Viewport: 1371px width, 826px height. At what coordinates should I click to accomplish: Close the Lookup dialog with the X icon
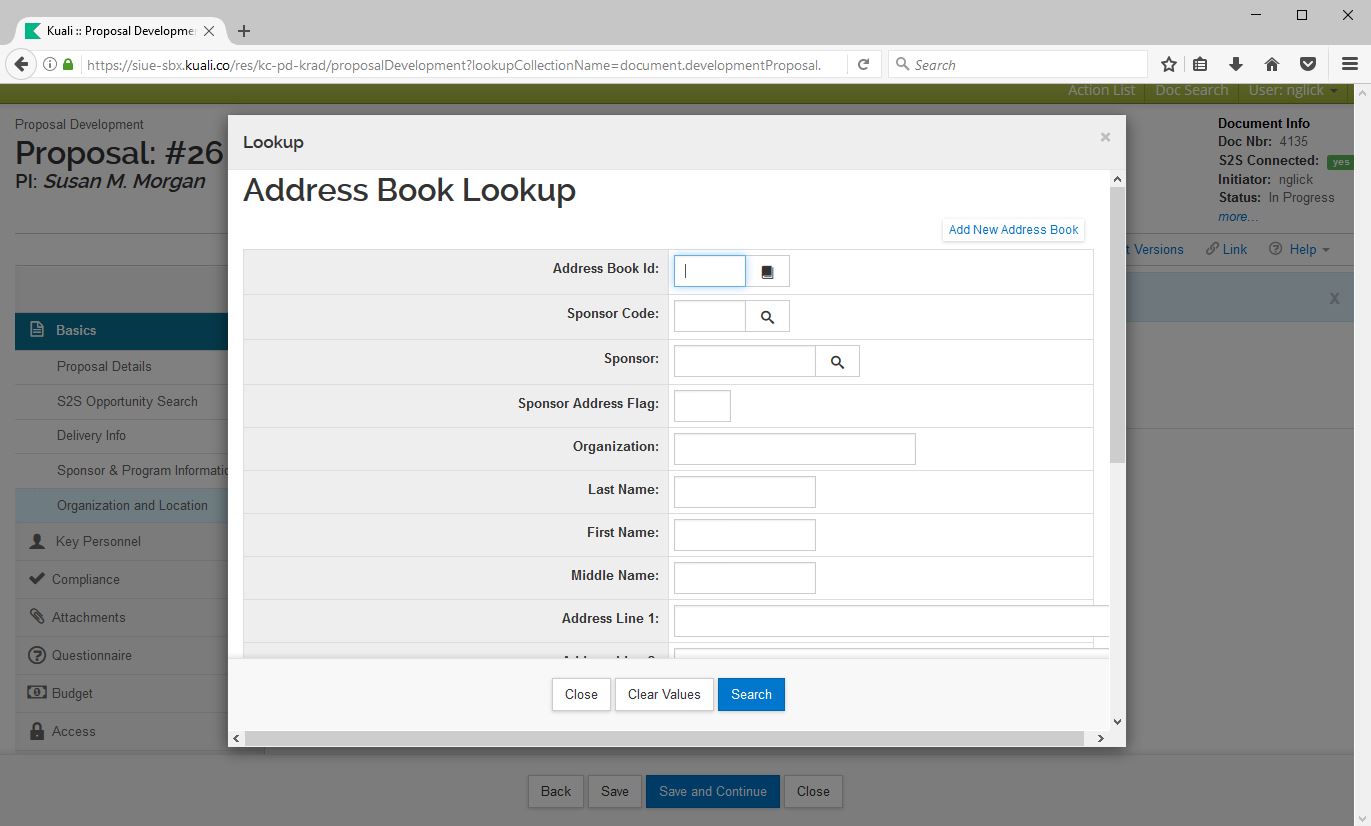click(x=1105, y=137)
